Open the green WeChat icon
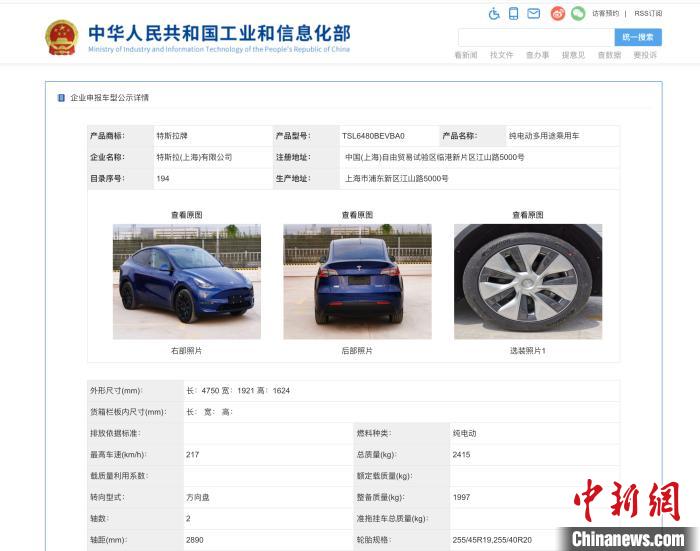This screenshot has width=700, height=551. pos(578,14)
